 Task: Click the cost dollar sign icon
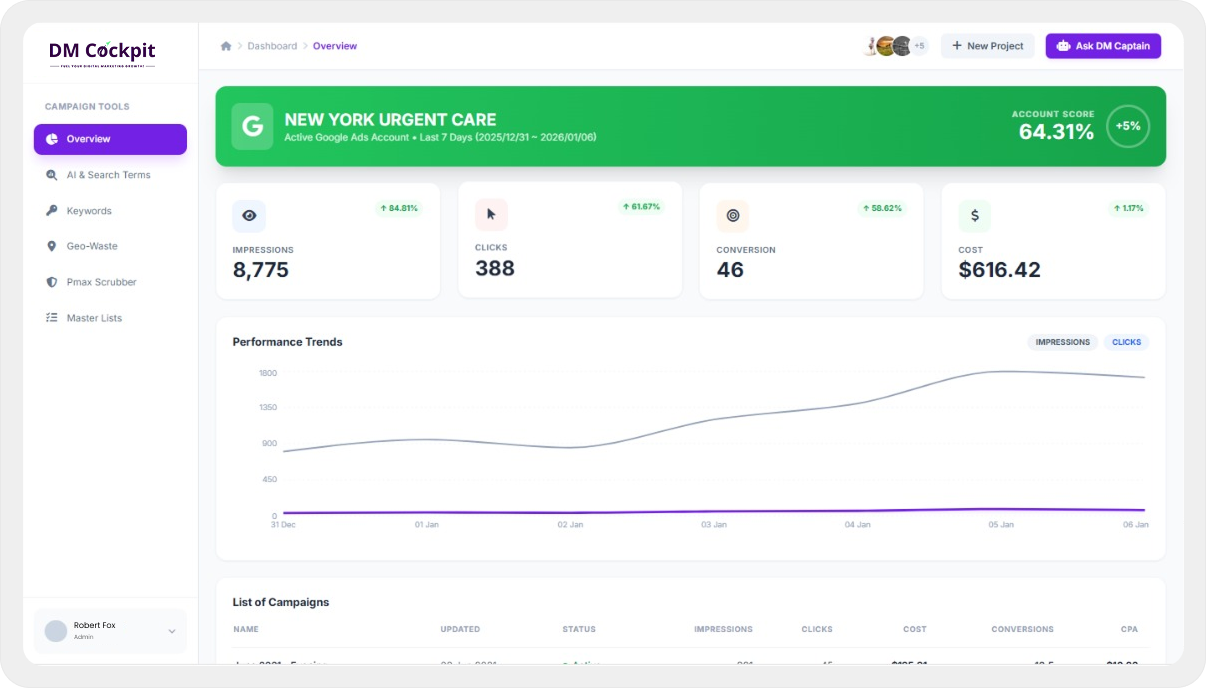click(974, 215)
